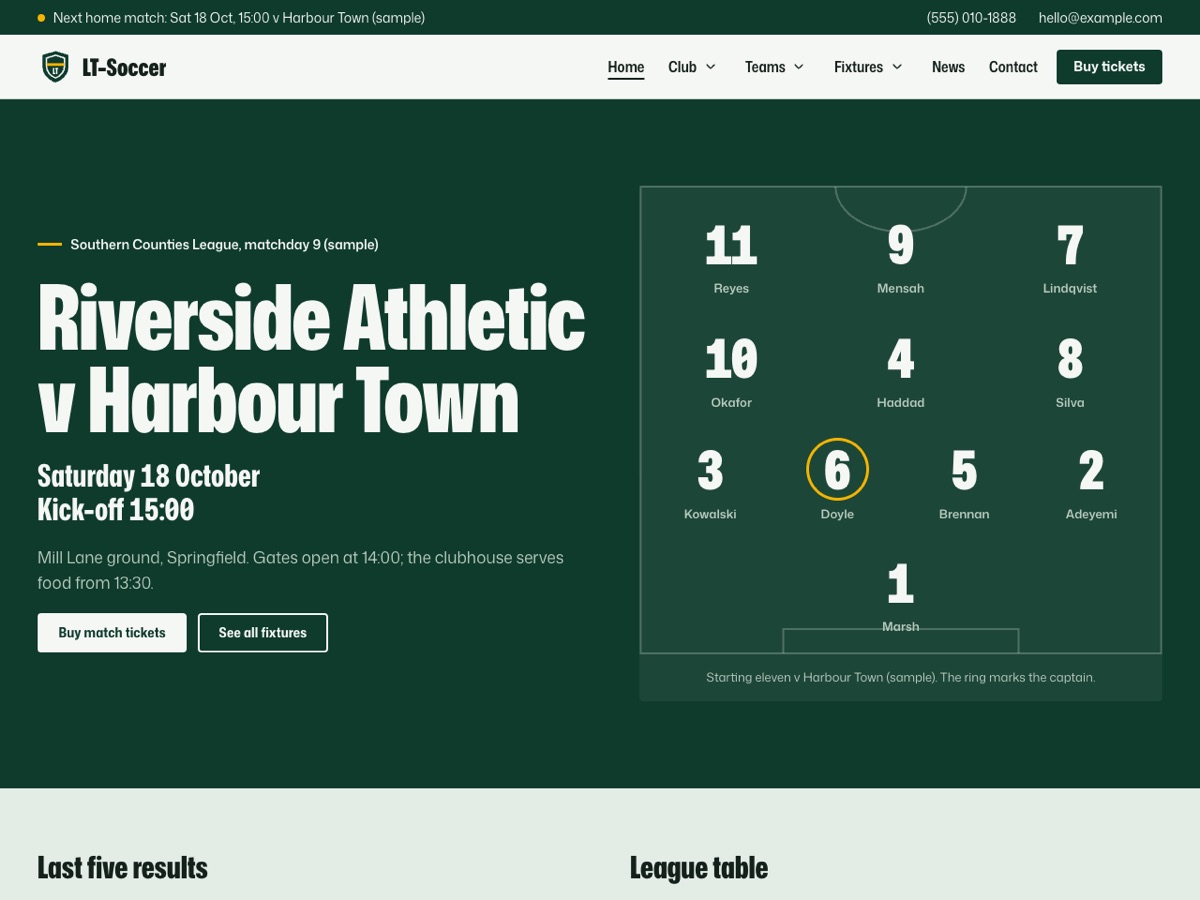1200x900 pixels.
Task: Select player number 11 Reyes
Action: pos(731,258)
